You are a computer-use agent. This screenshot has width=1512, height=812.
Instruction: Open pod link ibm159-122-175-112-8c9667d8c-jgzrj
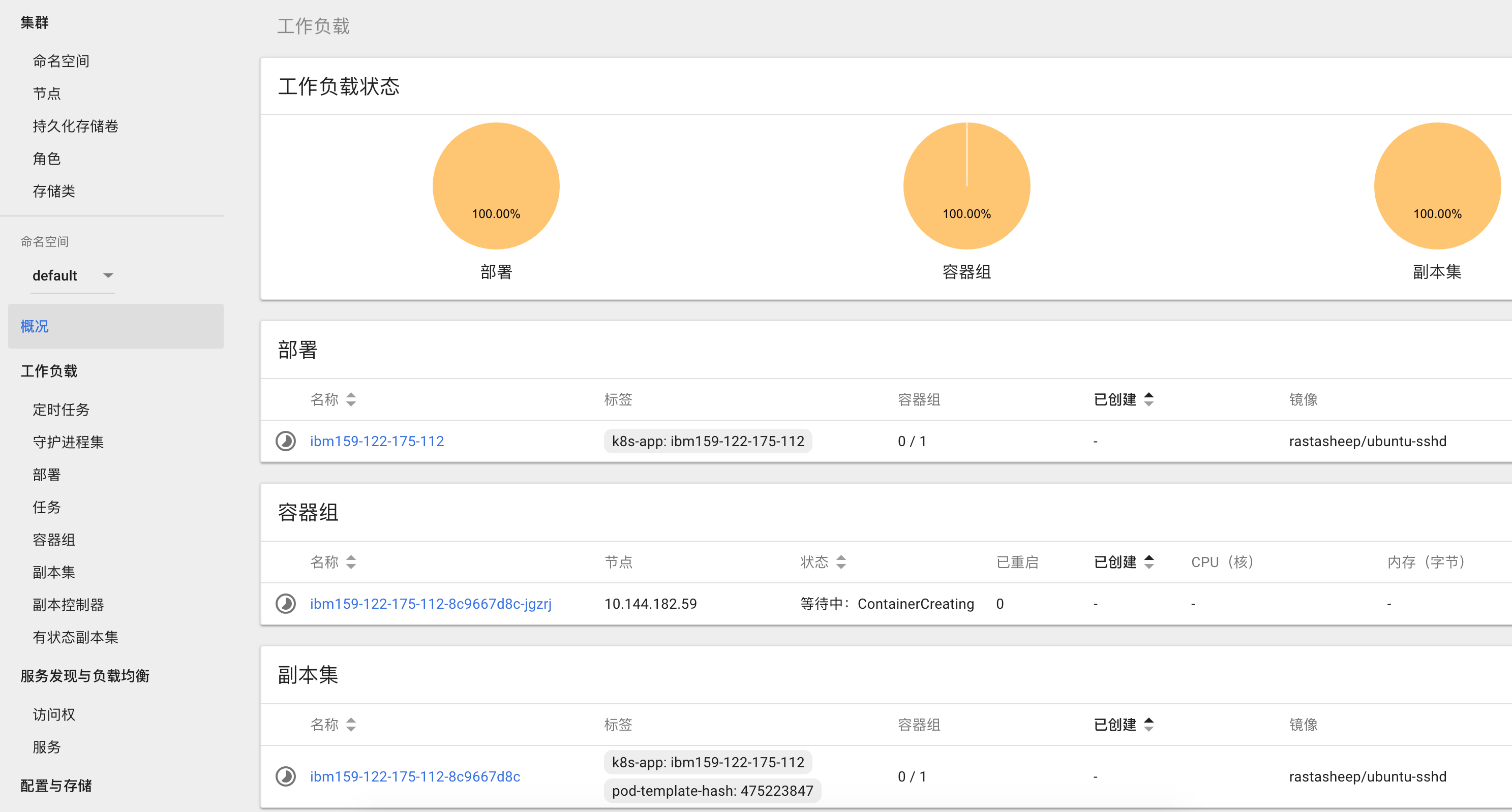[430, 604]
